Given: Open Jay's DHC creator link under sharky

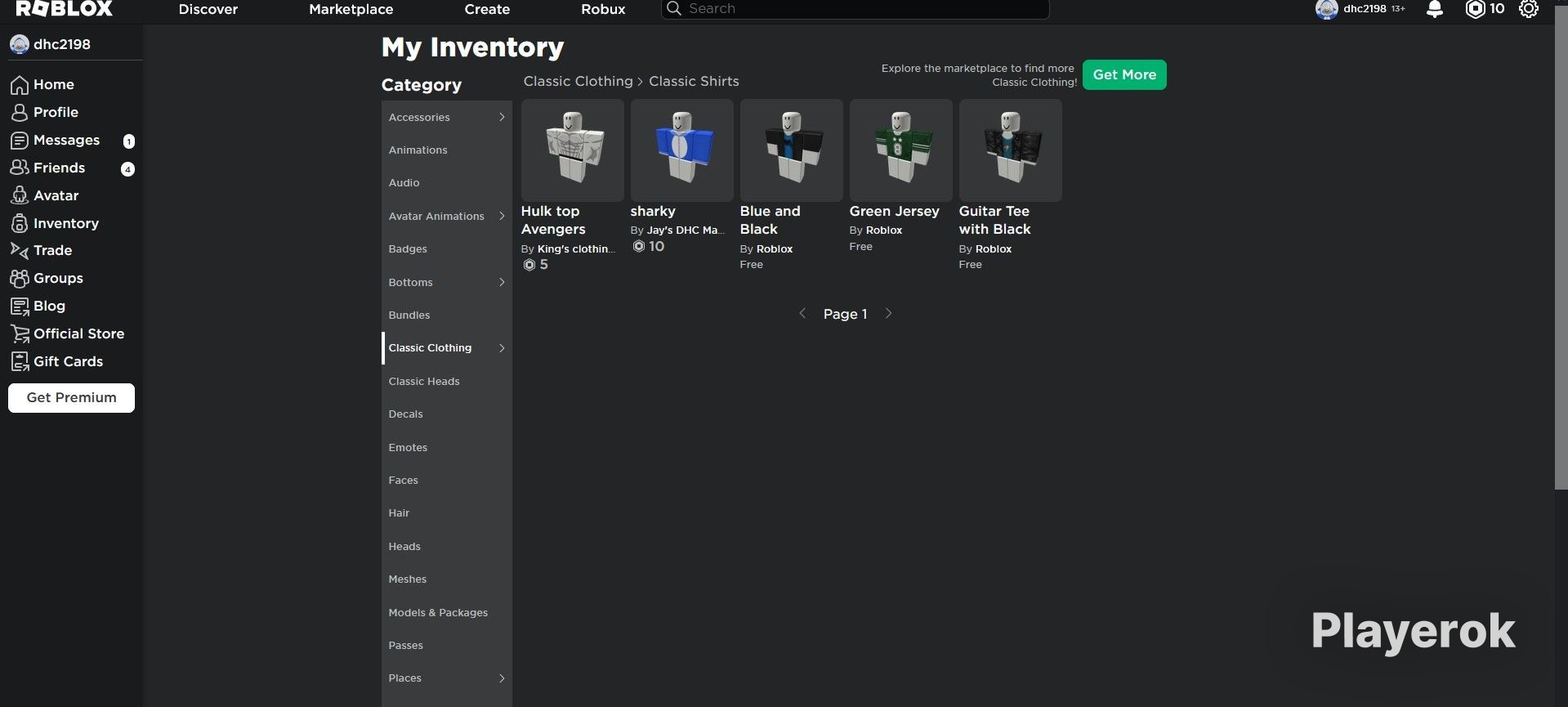Looking at the screenshot, I should point(686,230).
